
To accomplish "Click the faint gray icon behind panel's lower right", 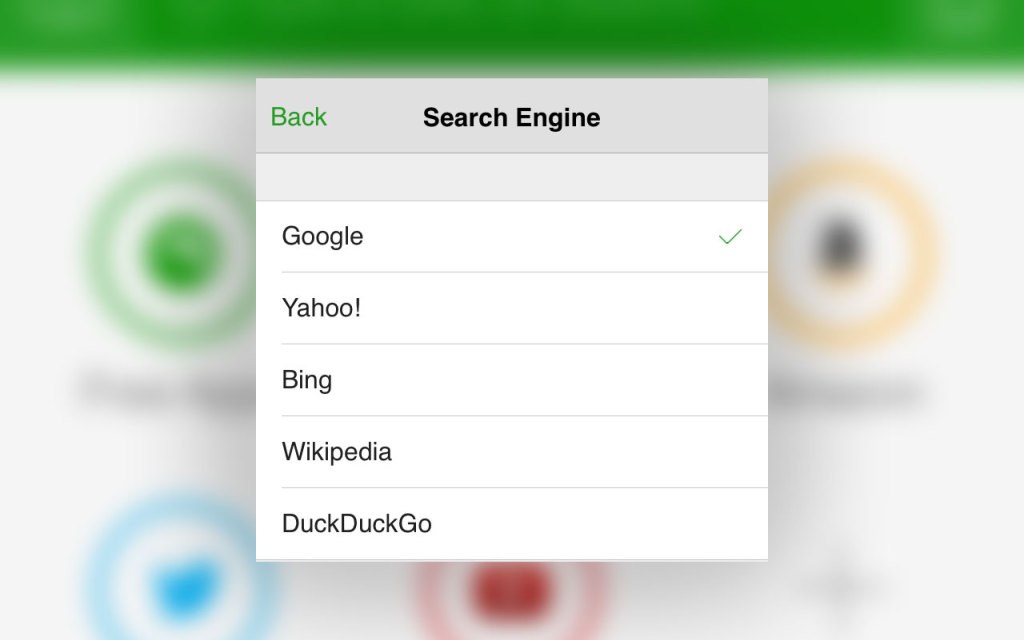I will pos(842,584).
